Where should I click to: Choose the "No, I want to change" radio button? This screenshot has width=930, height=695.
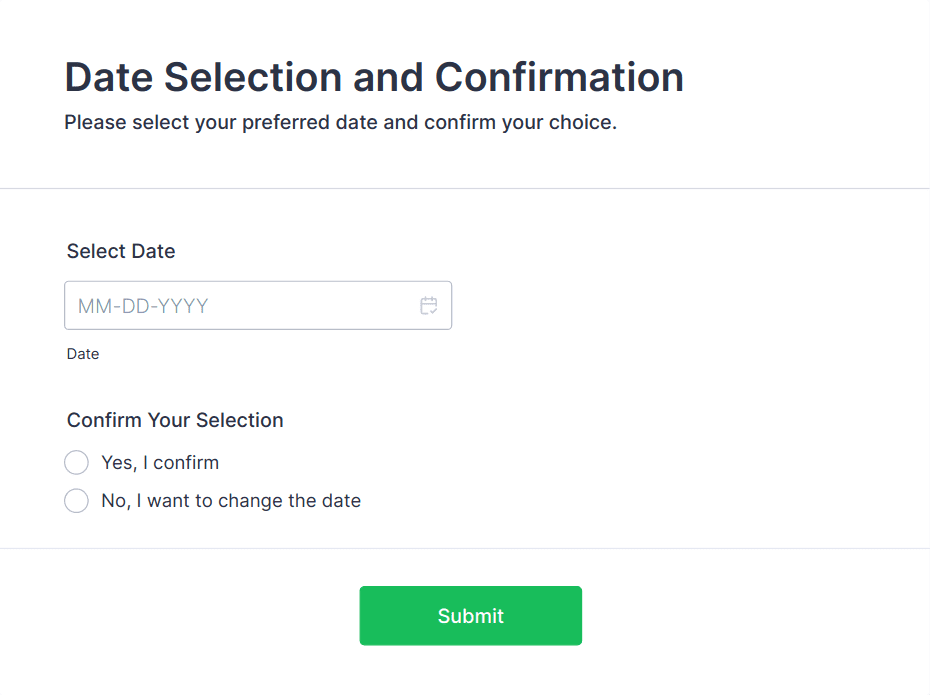(x=77, y=501)
